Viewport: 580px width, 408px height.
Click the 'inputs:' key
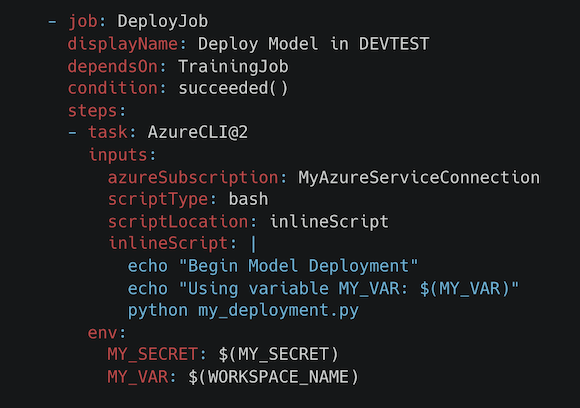click(x=122, y=155)
